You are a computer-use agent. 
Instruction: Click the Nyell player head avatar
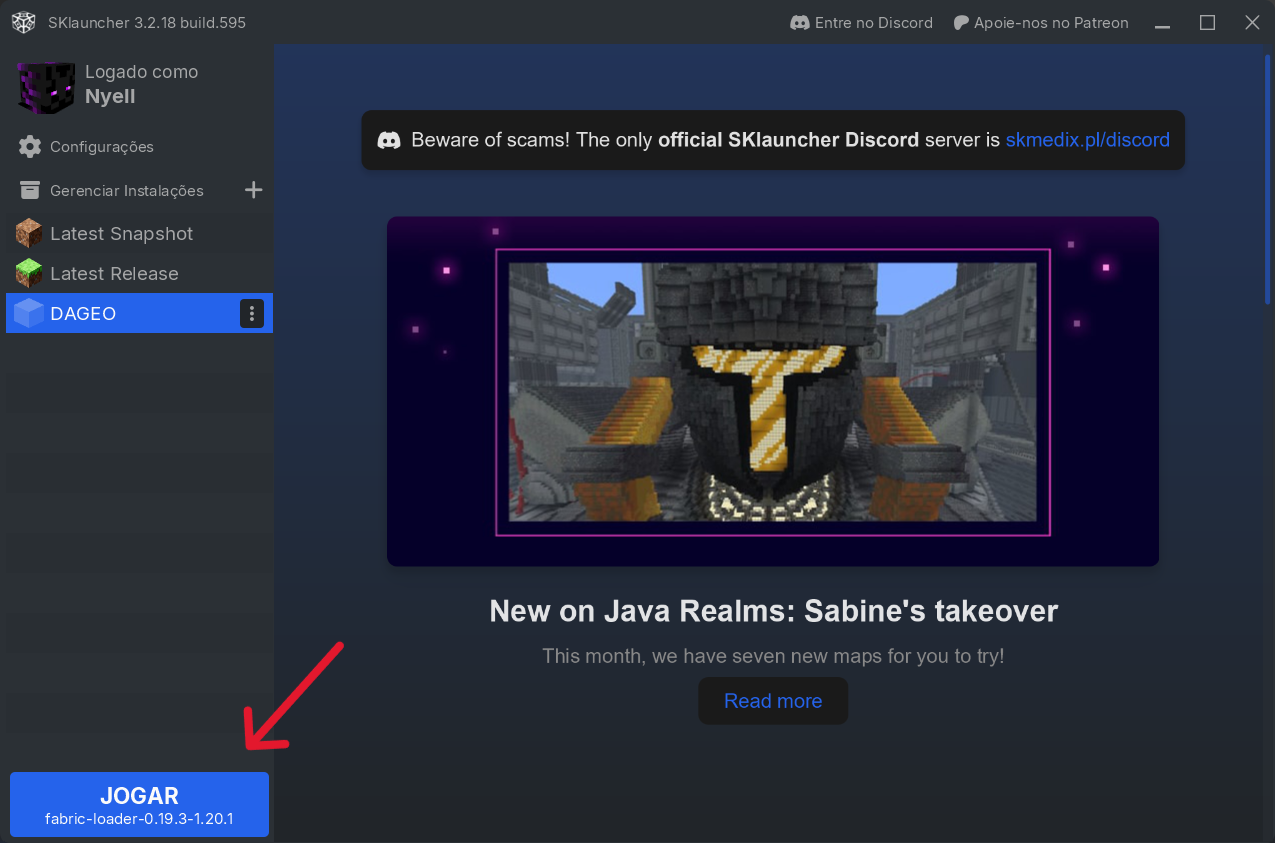[46, 86]
